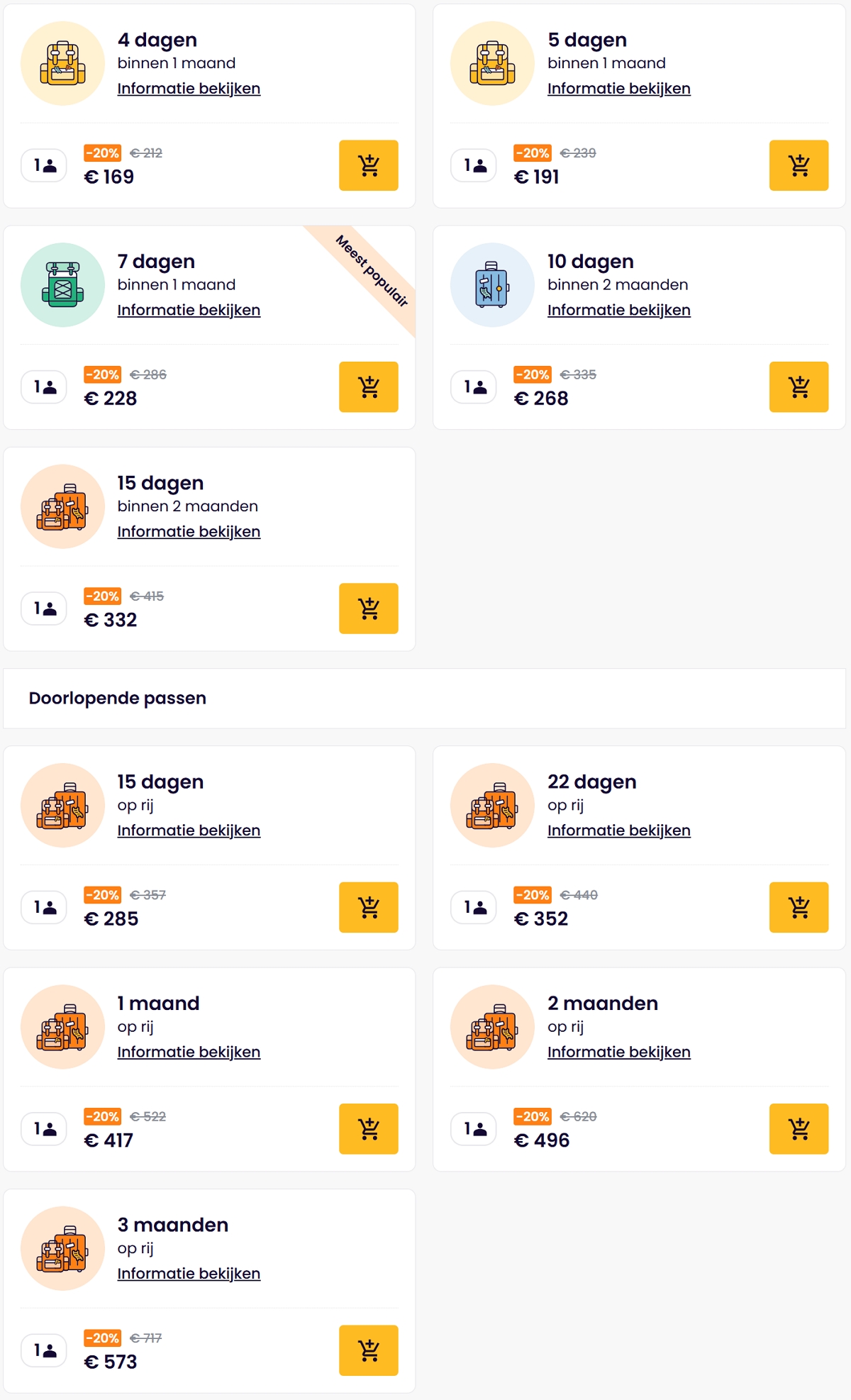The width and height of the screenshot is (851, 1400).
Task: Add the 10 dagen pass to cart
Action: [798, 387]
